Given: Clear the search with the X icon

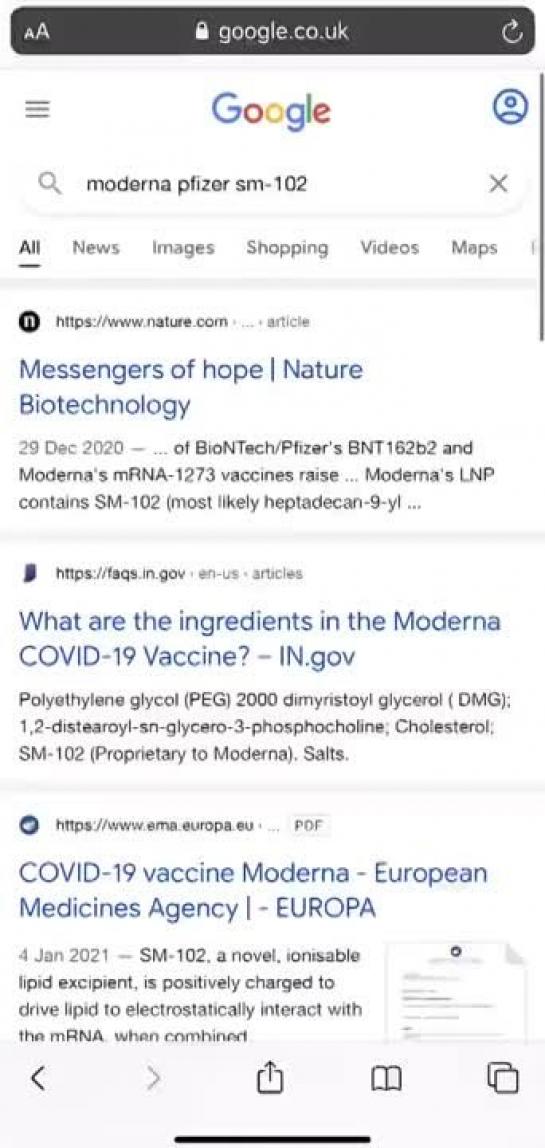Looking at the screenshot, I should pos(498,184).
